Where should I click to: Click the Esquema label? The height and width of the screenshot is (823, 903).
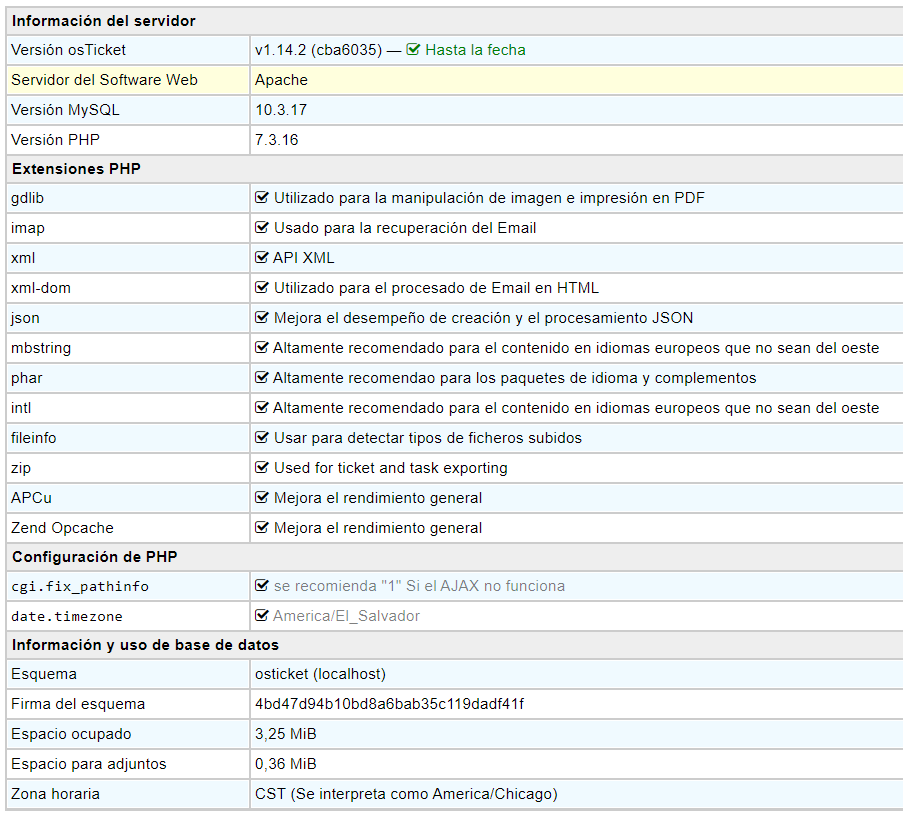44,674
